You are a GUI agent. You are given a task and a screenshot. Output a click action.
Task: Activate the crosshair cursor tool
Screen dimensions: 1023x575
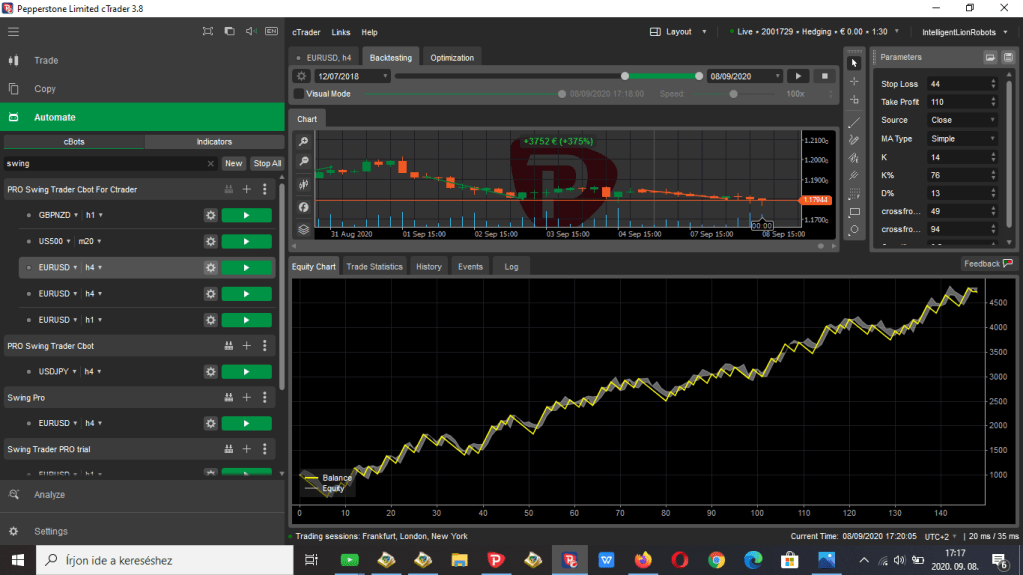click(x=853, y=81)
